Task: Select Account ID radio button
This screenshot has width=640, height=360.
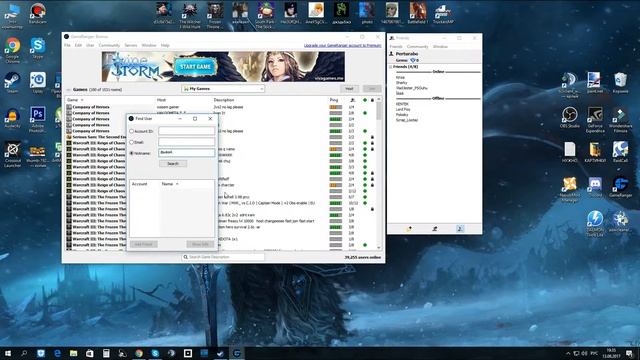Action: click(131, 131)
